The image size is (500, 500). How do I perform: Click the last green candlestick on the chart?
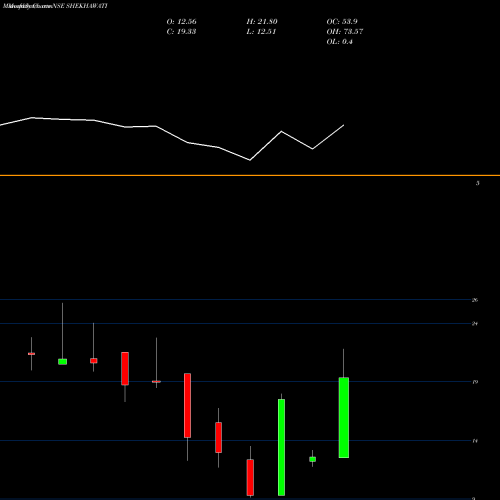[344, 417]
